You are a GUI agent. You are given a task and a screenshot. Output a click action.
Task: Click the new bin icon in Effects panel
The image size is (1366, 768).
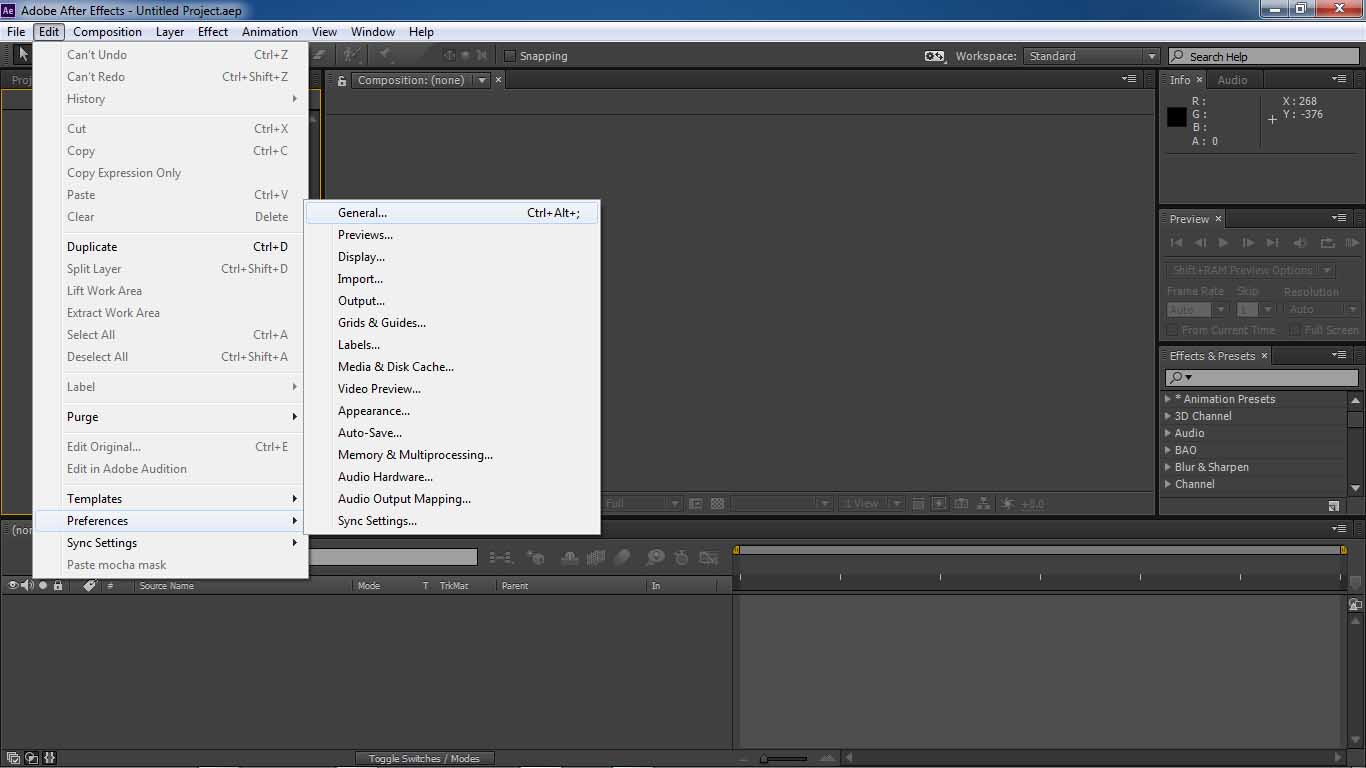pyautogui.click(x=1333, y=506)
